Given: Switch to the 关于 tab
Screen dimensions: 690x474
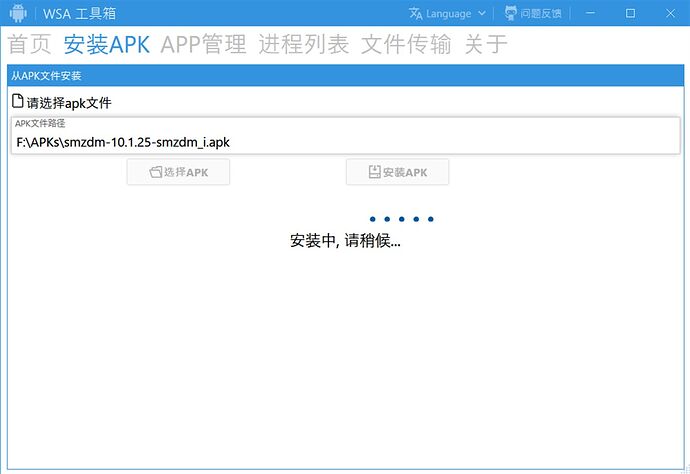Looking at the screenshot, I should [485, 44].
